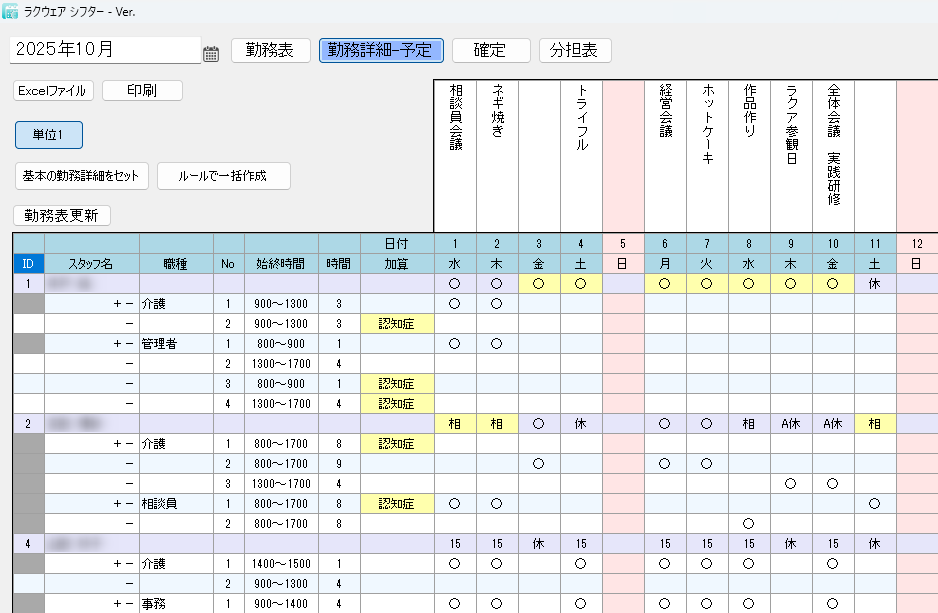938x613 pixels.
Task: Click the yellow 相 cell for staff 2 on day 1
Action: point(455,424)
